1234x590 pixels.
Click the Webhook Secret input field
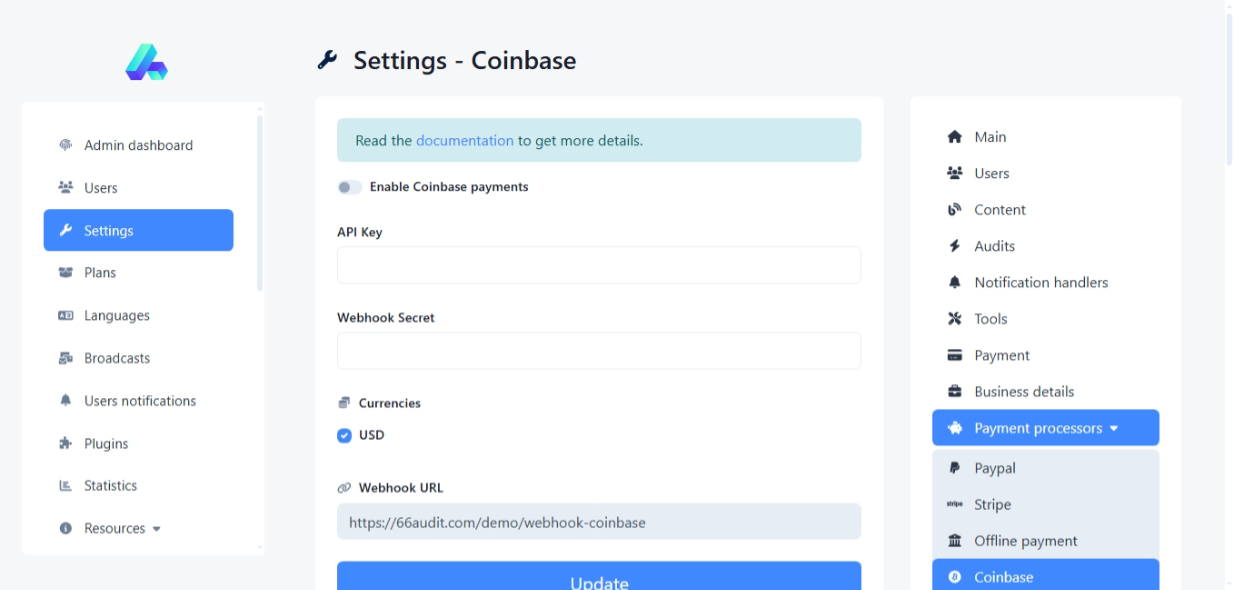pos(598,351)
